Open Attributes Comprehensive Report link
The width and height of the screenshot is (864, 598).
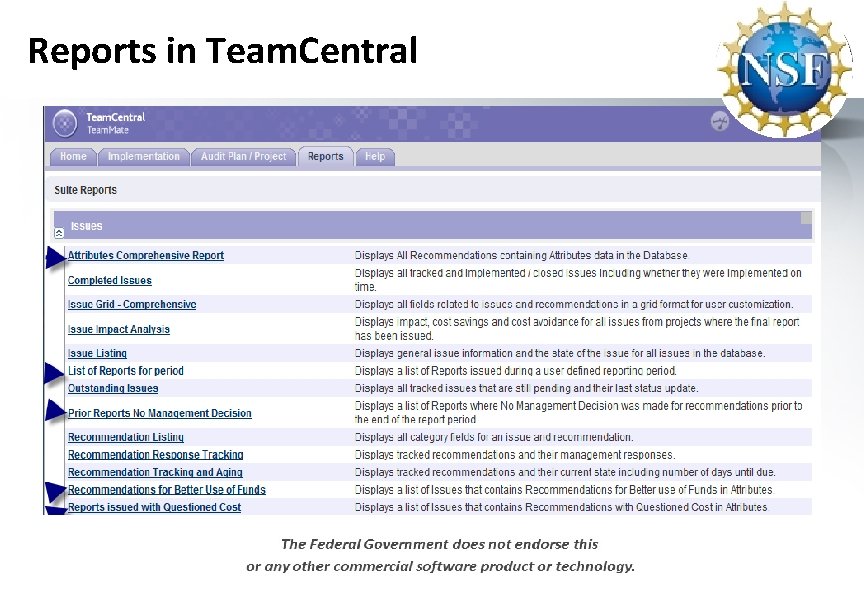click(x=145, y=255)
